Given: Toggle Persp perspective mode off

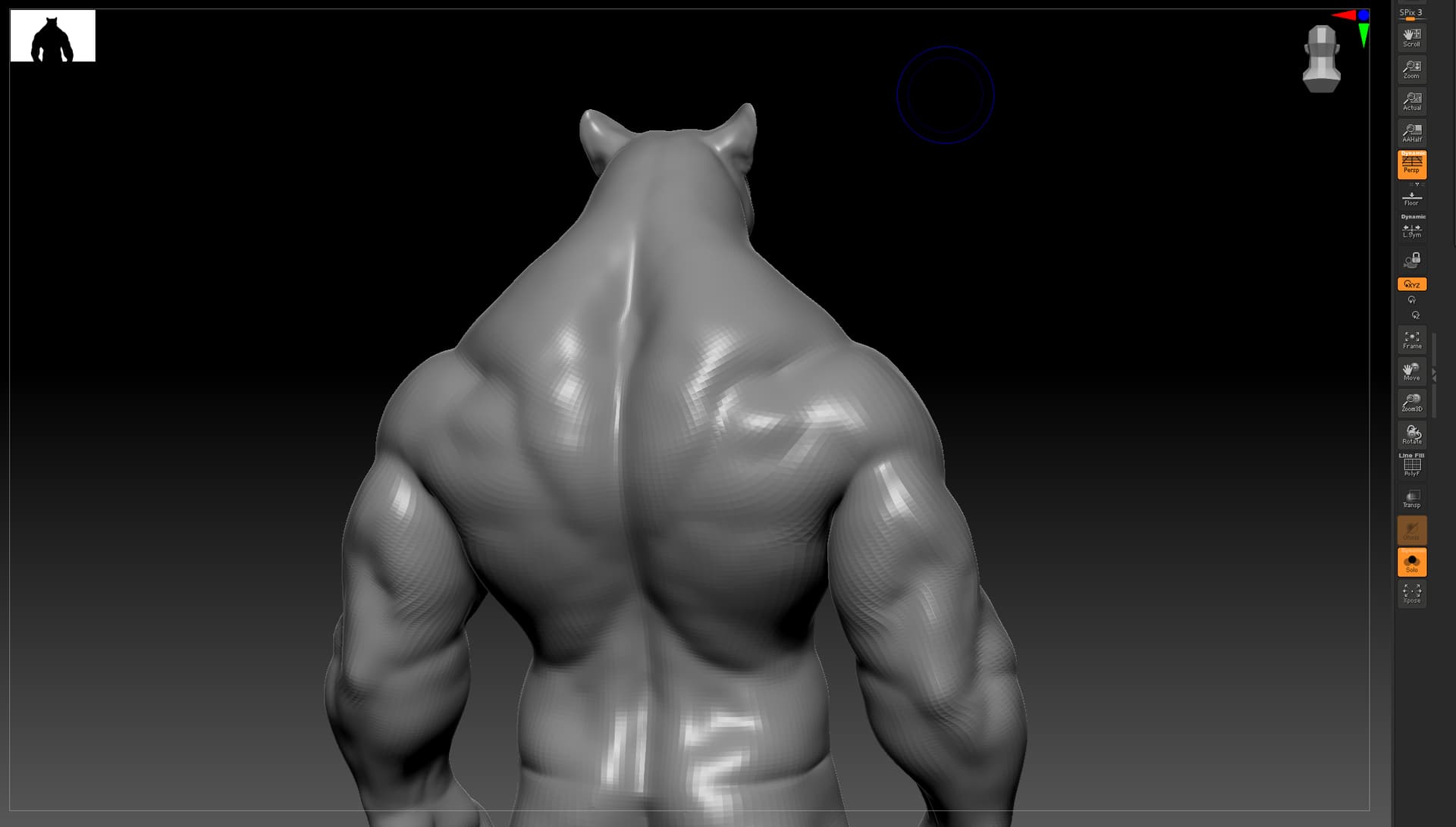Looking at the screenshot, I should tap(1411, 164).
